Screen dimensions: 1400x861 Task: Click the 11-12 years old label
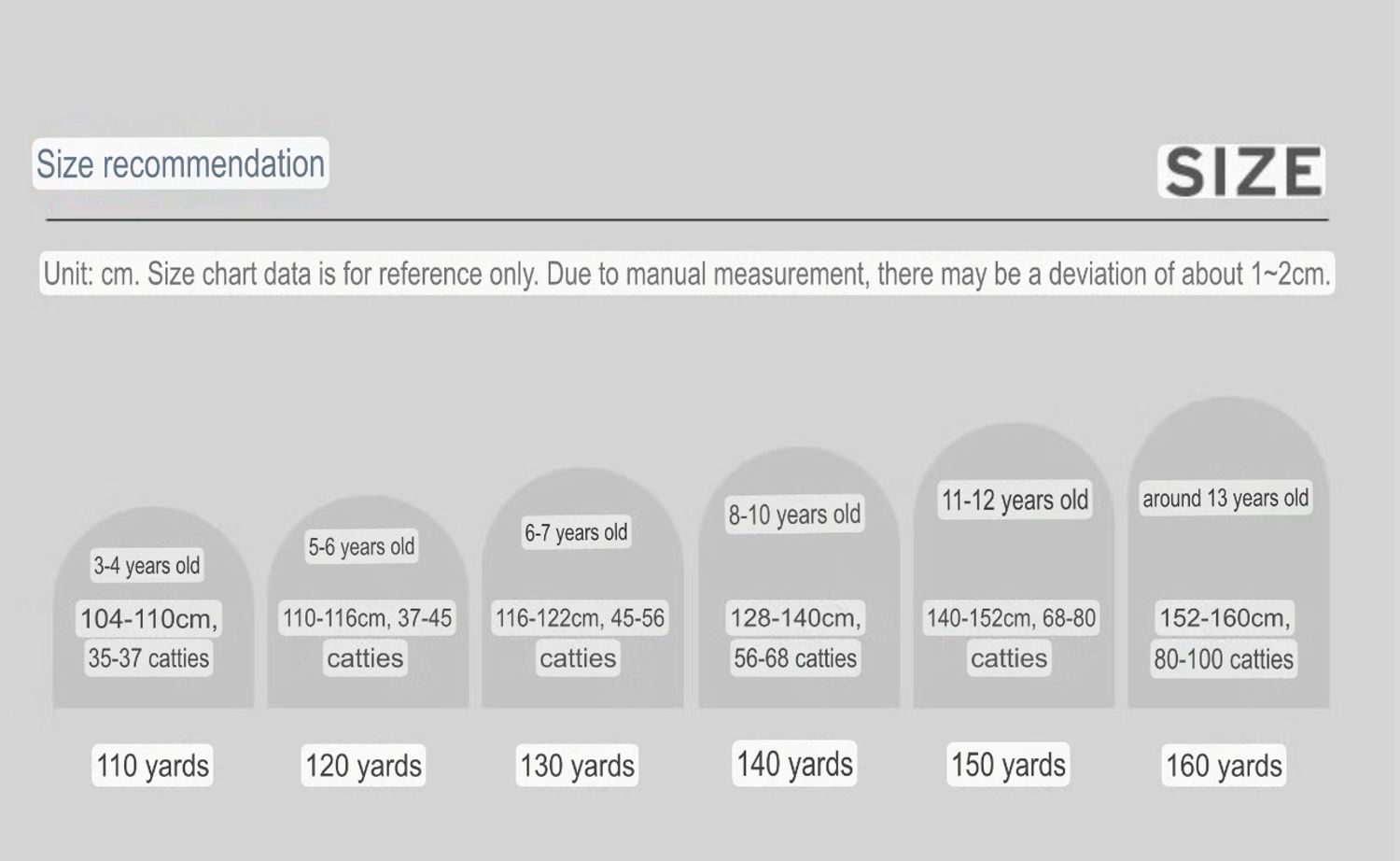tap(1015, 500)
